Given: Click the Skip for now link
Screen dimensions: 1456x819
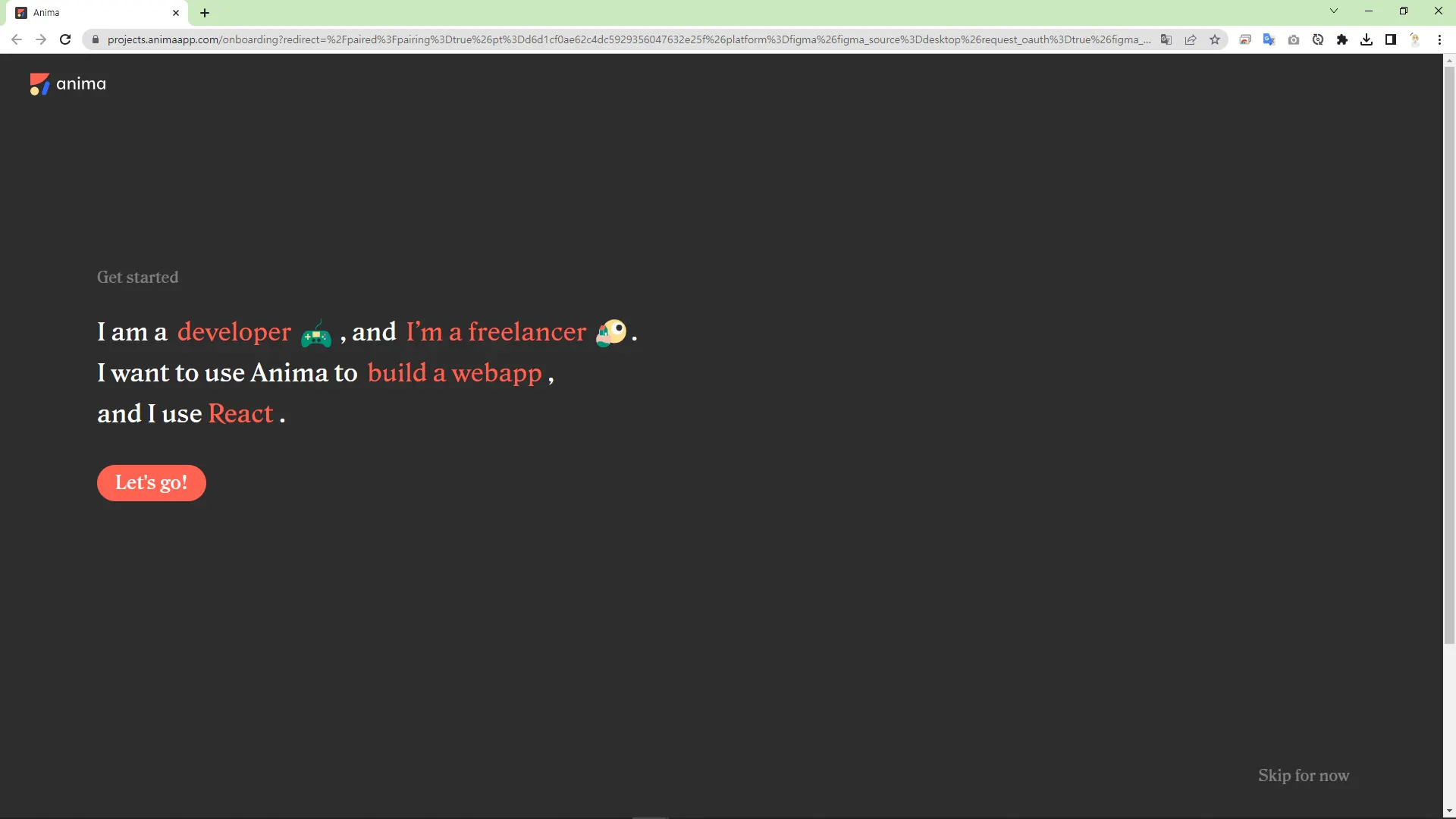Looking at the screenshot, I should pyautogui.click(x=1304, y=775).
